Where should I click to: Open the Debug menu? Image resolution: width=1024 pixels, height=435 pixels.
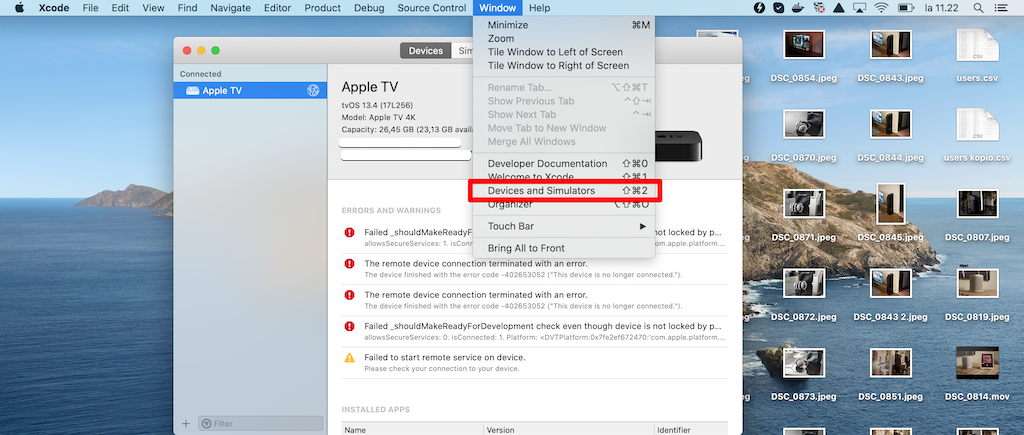[x=369, y=8]
